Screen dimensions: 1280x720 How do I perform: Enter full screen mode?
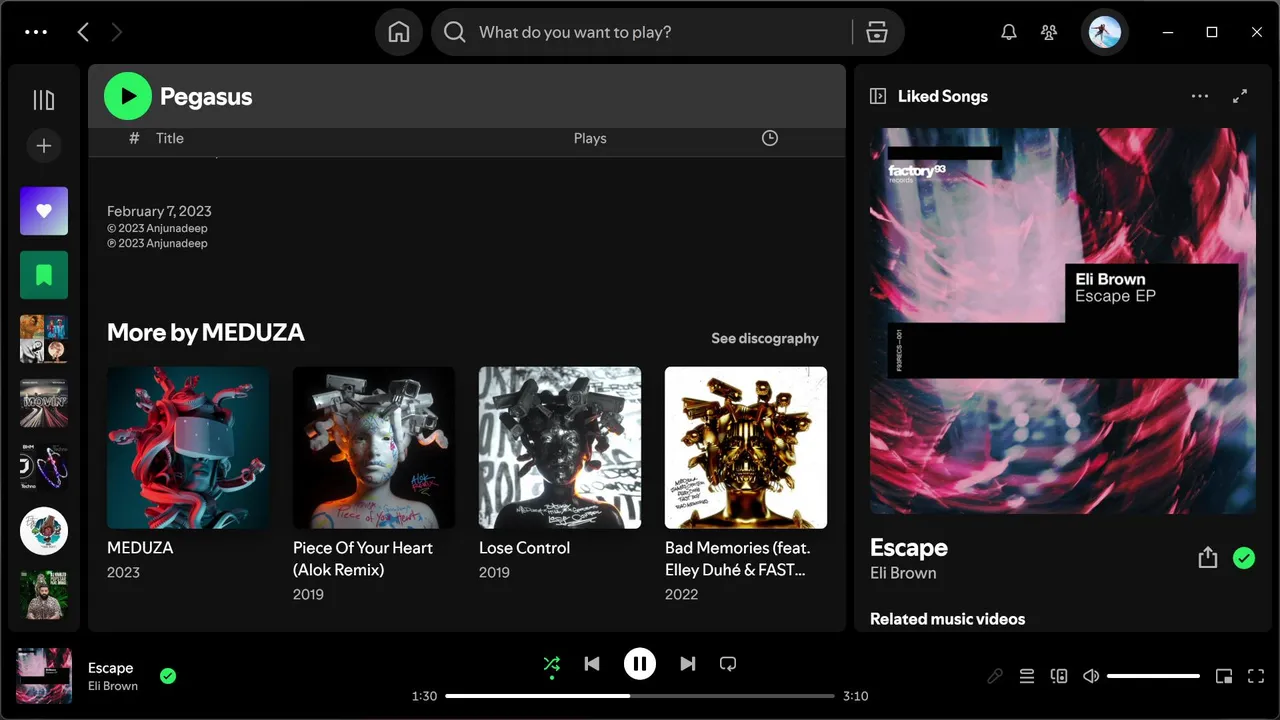coord(1256,676)
